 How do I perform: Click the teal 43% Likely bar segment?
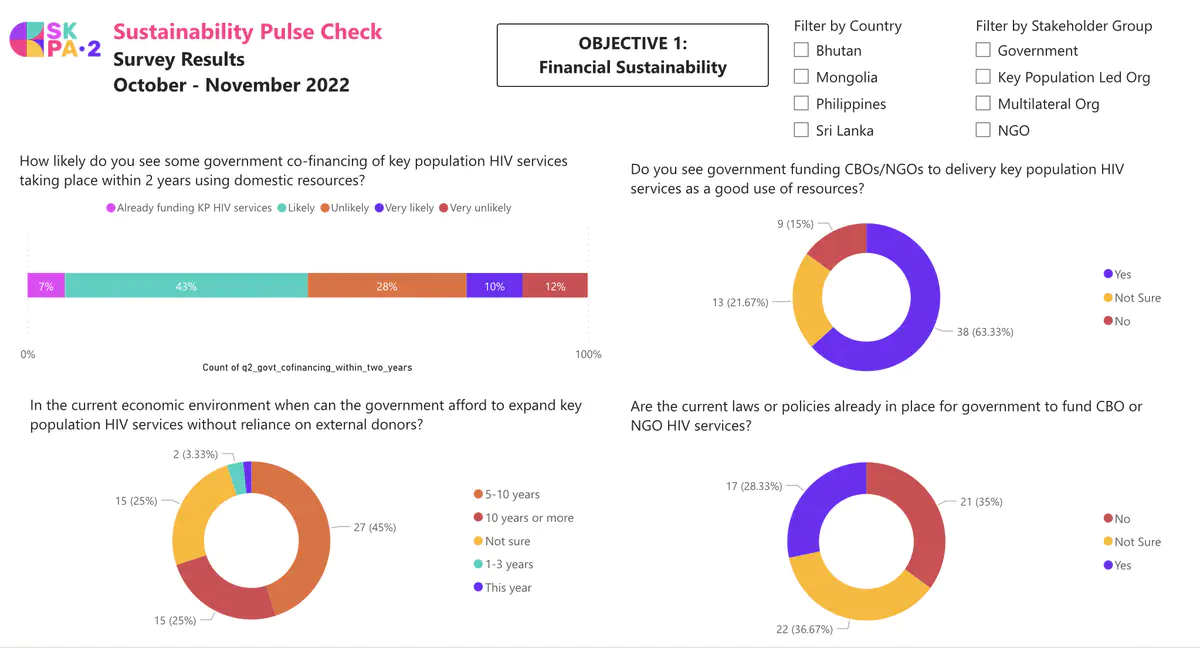186,286
